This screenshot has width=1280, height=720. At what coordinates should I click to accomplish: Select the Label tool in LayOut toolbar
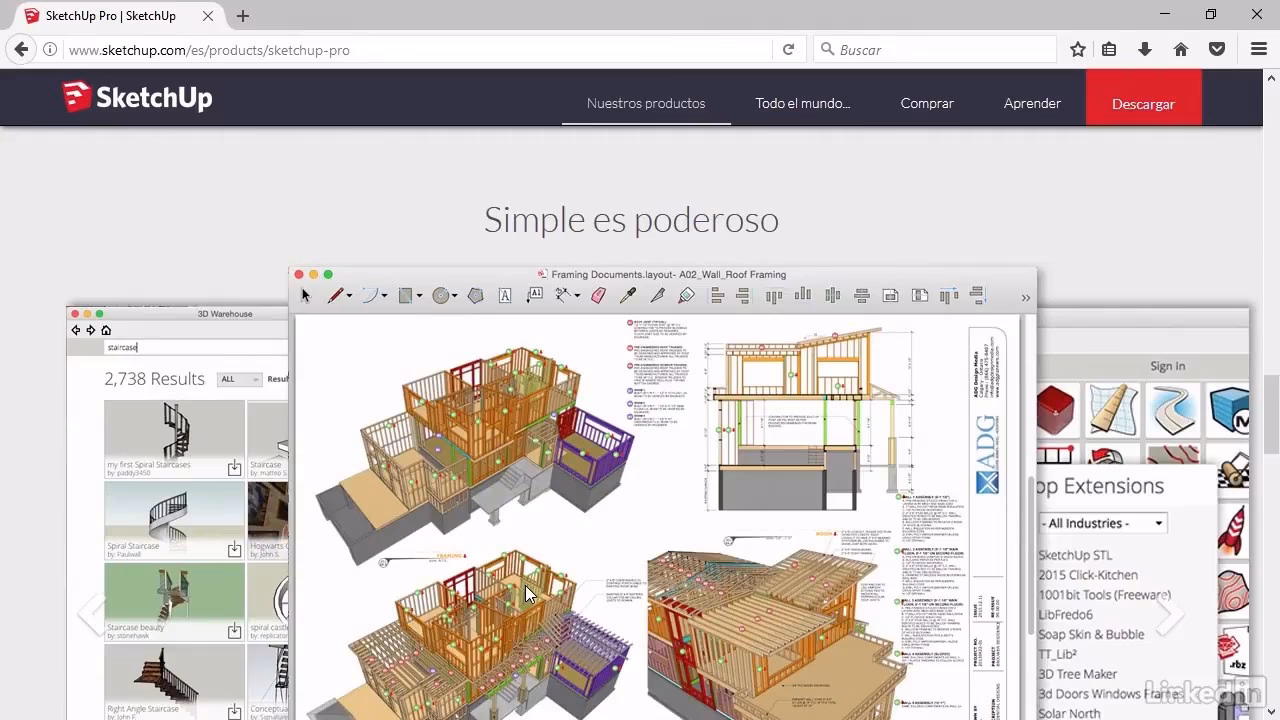pyautogui.click(x=533, y=295)
